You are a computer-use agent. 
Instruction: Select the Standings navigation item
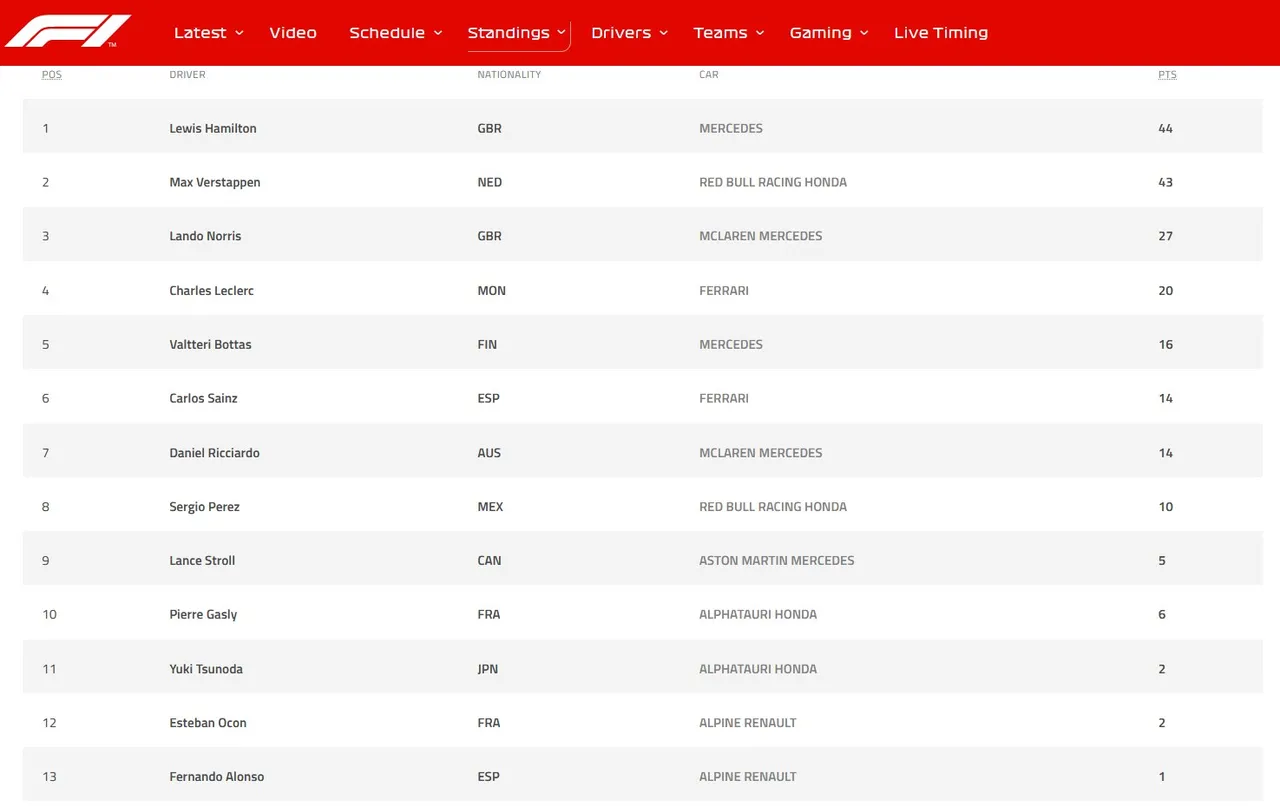(x=509, y=33)
